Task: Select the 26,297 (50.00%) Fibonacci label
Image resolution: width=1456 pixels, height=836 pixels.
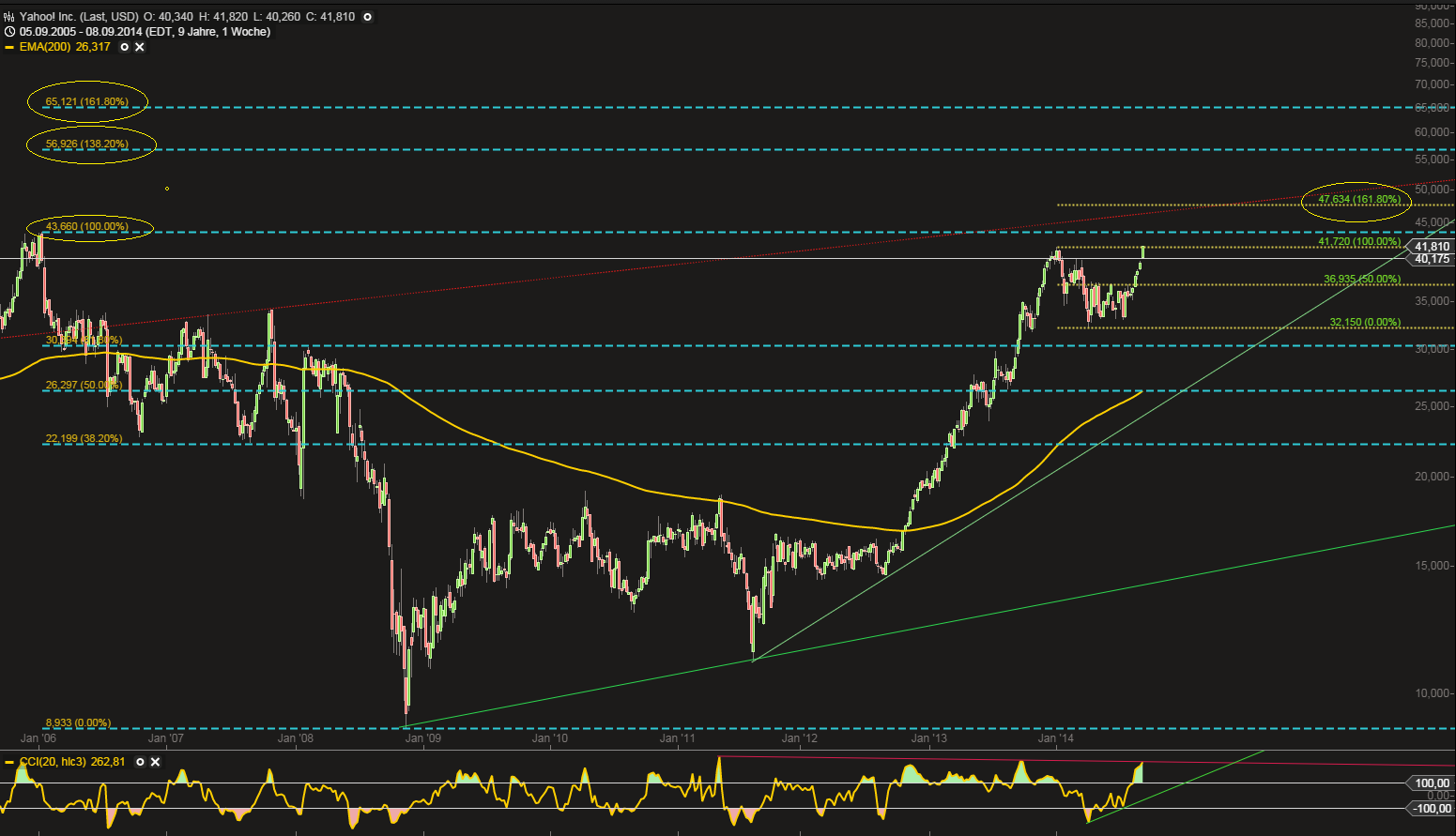Action: (84, 385)
